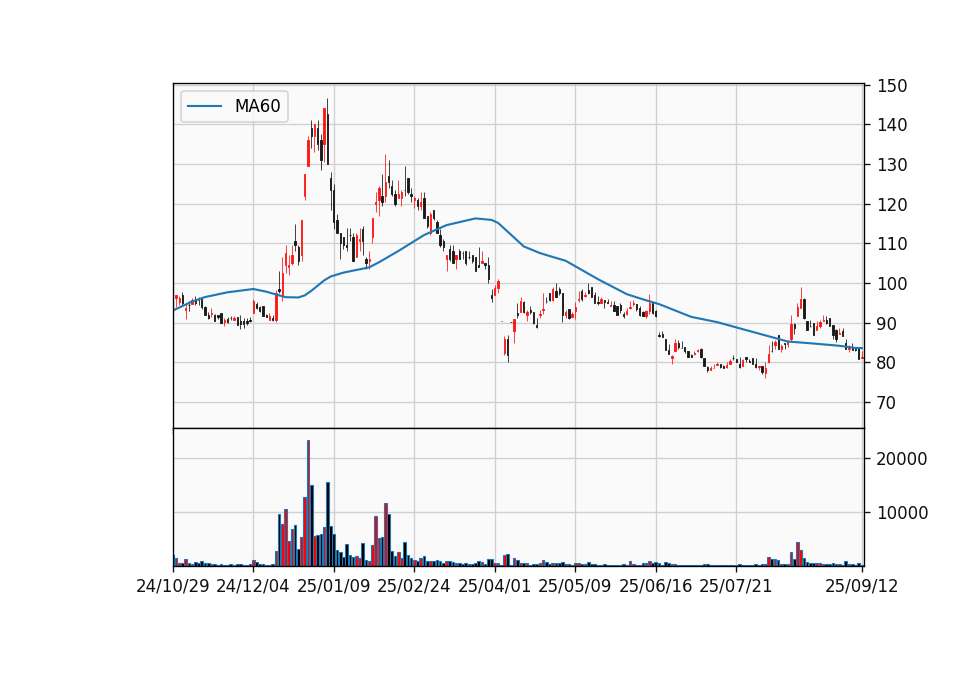The width and height of the screenshot is (960, 690).
Task: Click the 130 price axis label
Action: (892, 165)
